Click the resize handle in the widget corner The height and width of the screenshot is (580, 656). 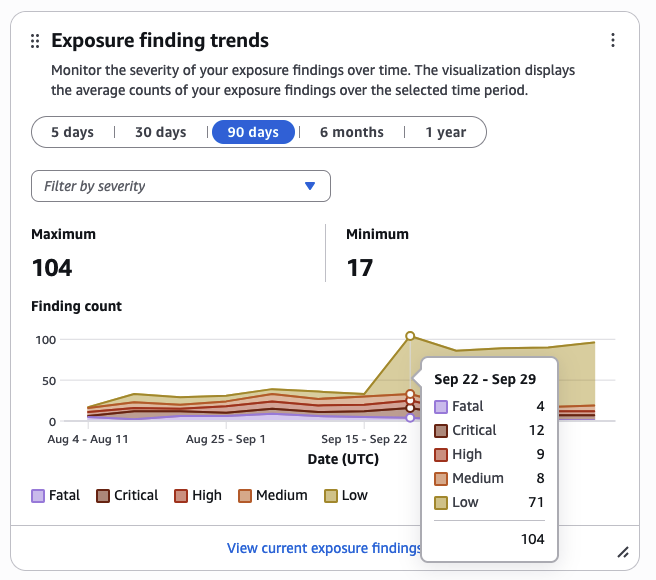pyautogui.click(x=622, y=551)
